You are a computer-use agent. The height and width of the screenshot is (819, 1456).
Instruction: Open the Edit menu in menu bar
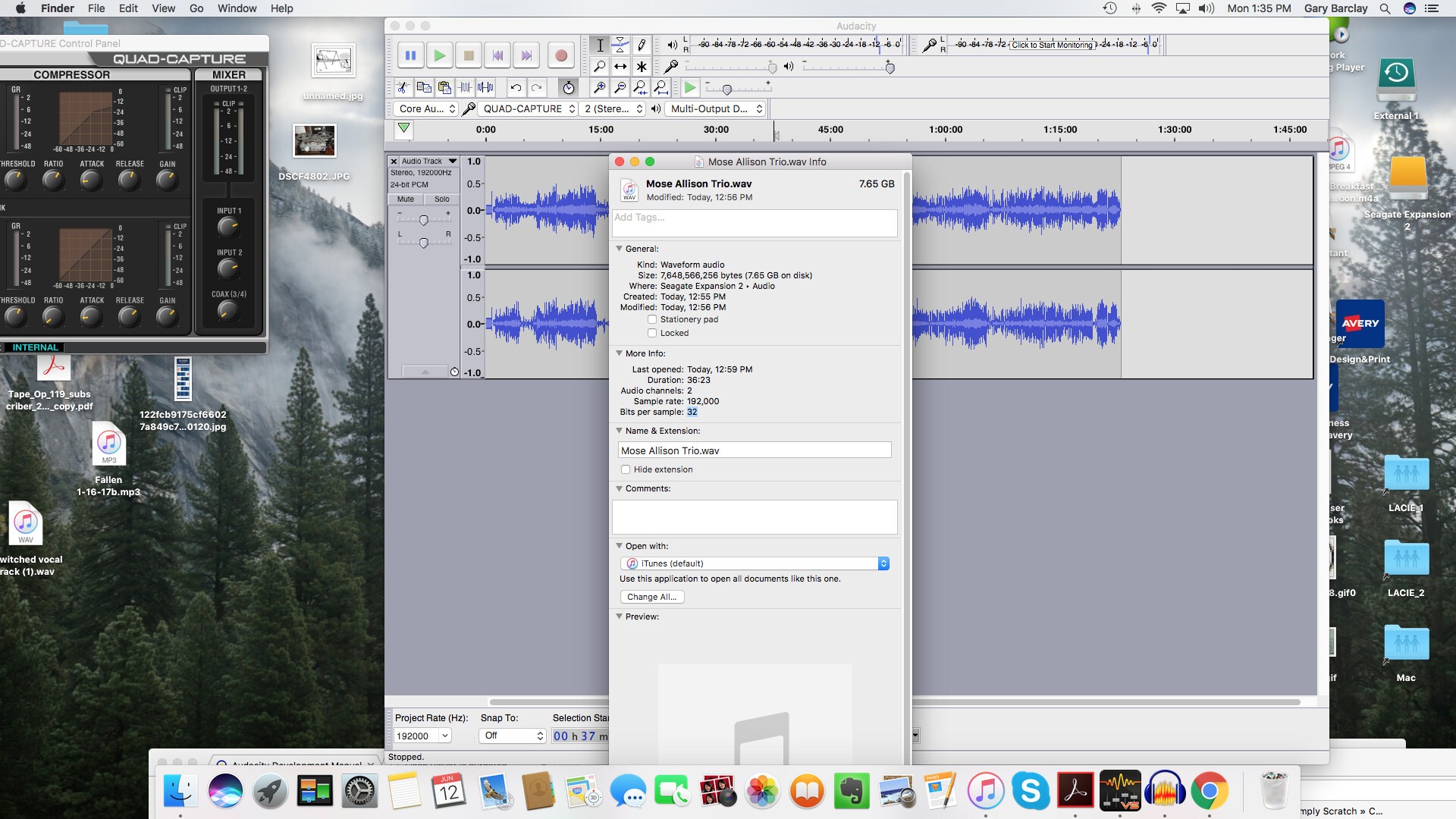[x=128, y=8]
